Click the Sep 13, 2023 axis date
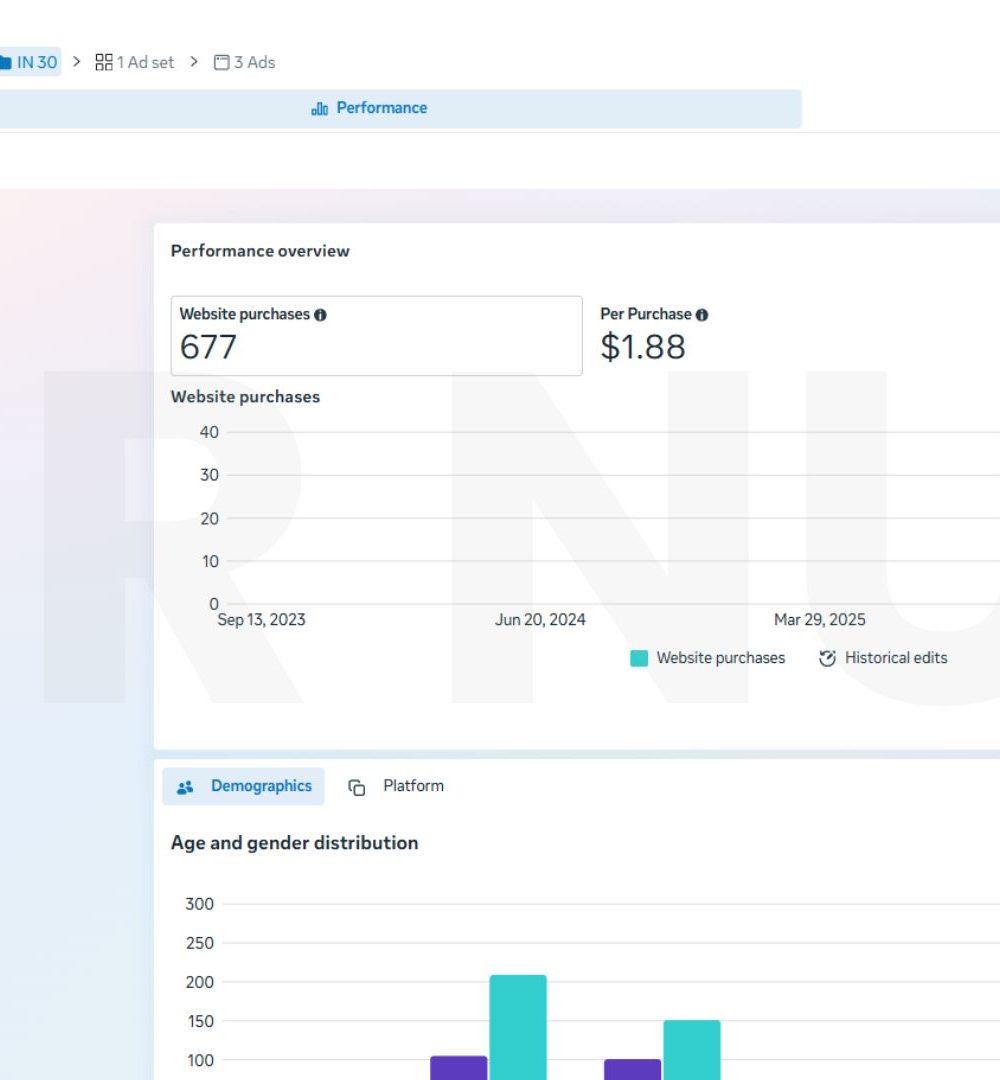 coord(261,619)
